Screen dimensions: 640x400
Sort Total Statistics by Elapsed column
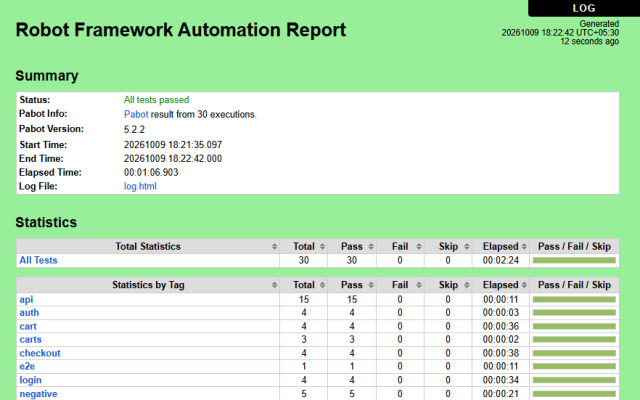tap(501, 247)
